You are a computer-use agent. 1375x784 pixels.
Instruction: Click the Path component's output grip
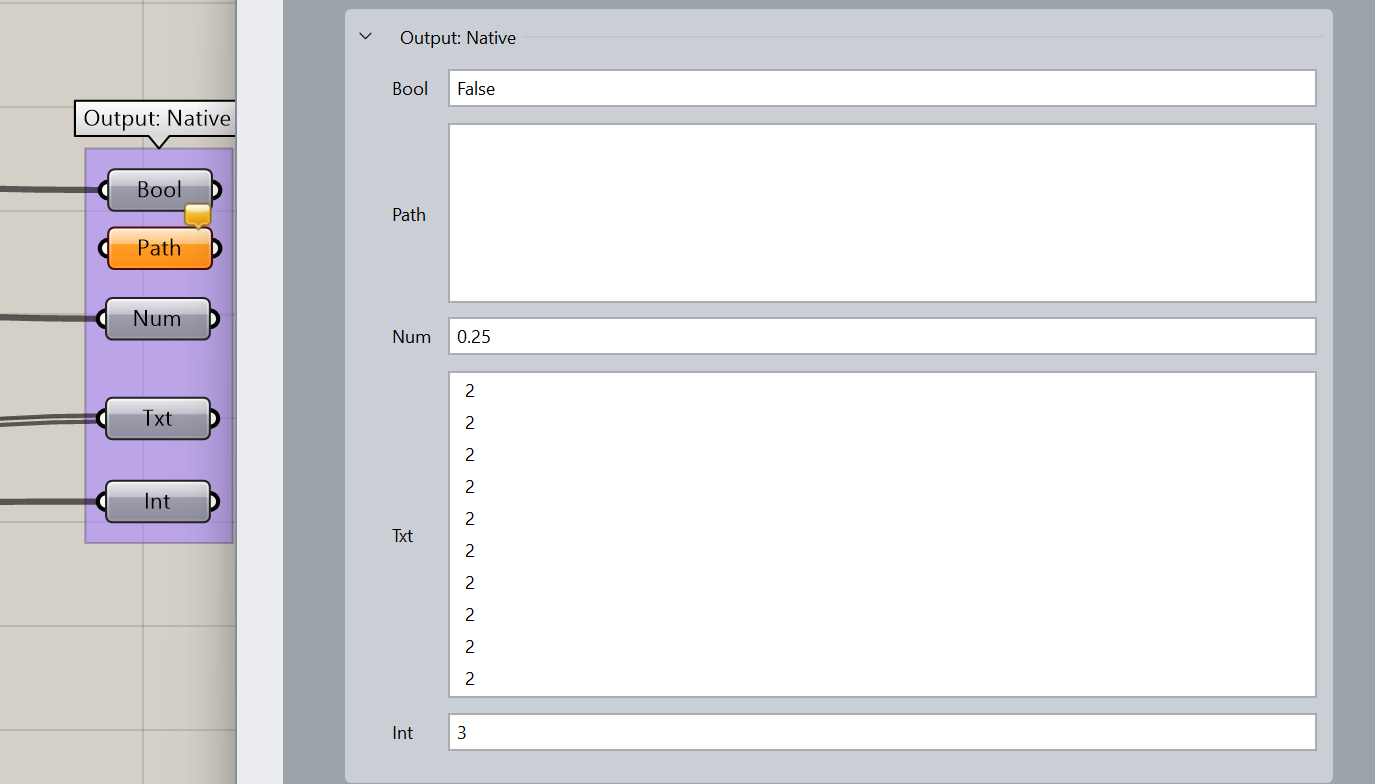tap(217, 248)
